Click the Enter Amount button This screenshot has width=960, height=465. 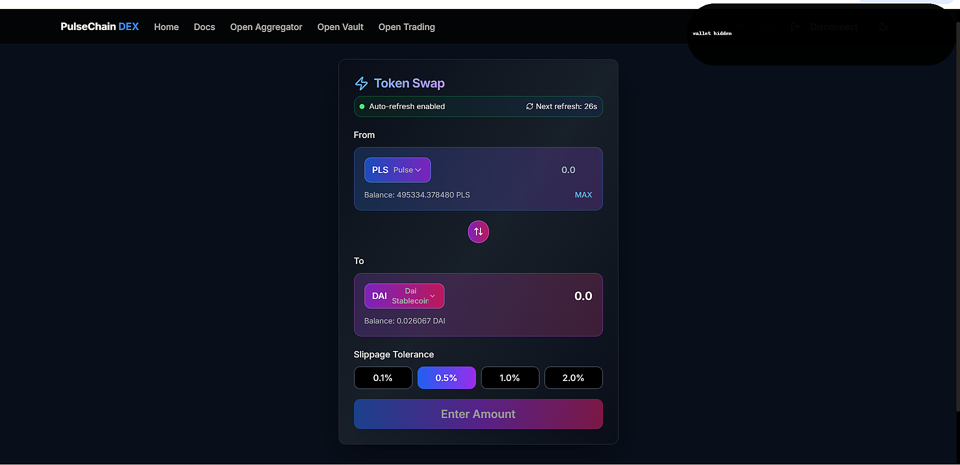point(478,414)
